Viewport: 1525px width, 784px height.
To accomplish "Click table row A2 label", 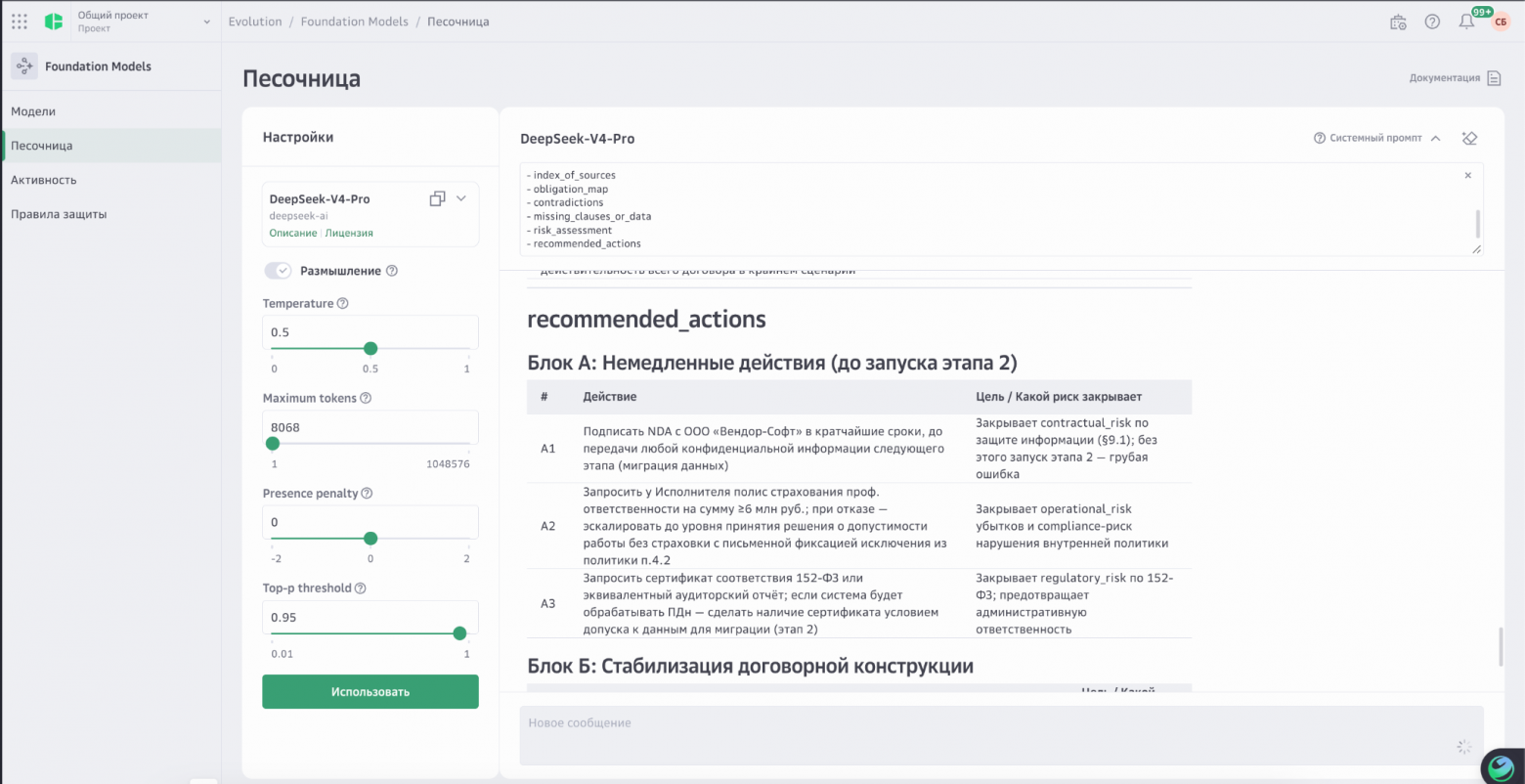I will pyautogui.click(x=547, y=526).
